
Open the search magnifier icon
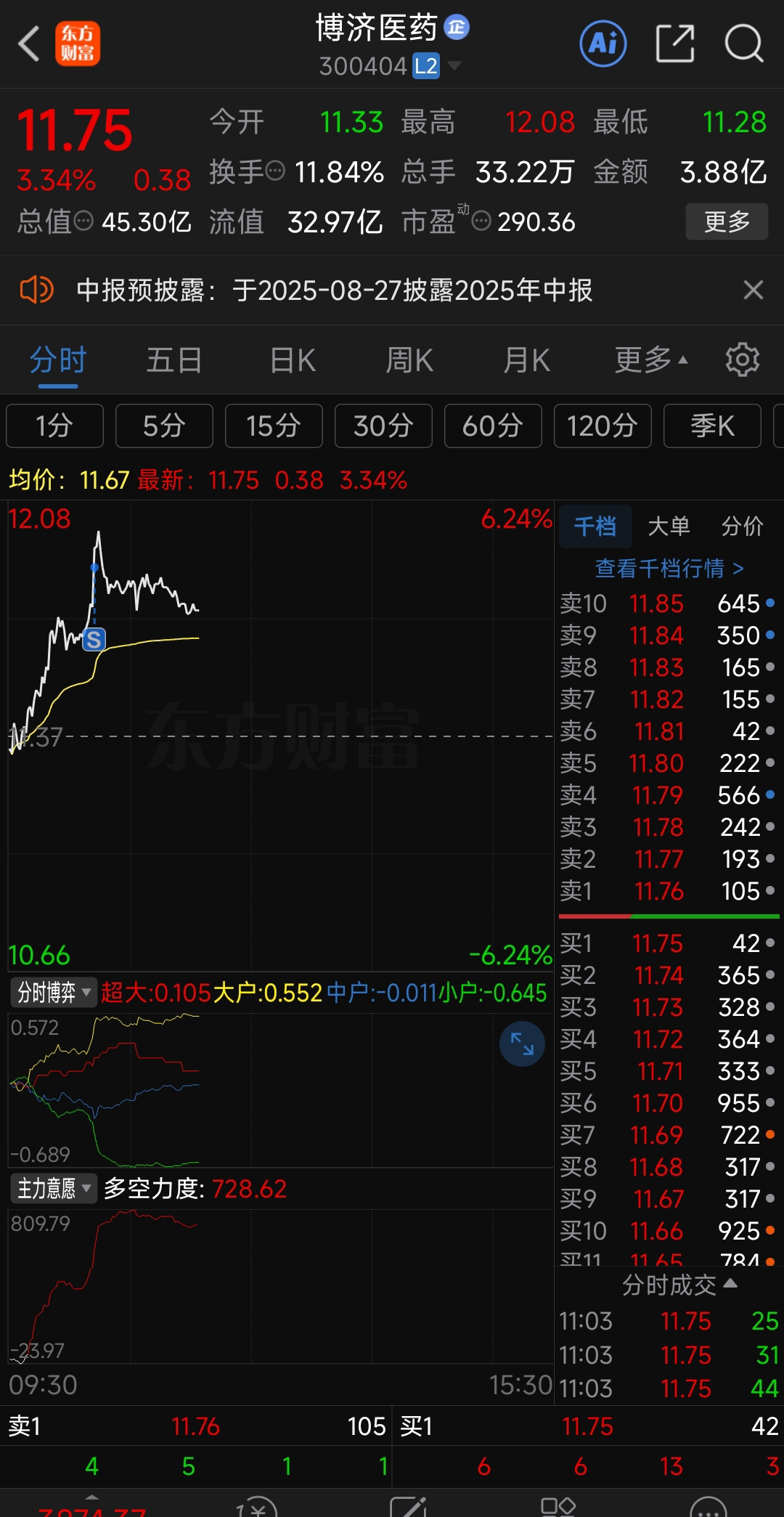pos(744,44)
